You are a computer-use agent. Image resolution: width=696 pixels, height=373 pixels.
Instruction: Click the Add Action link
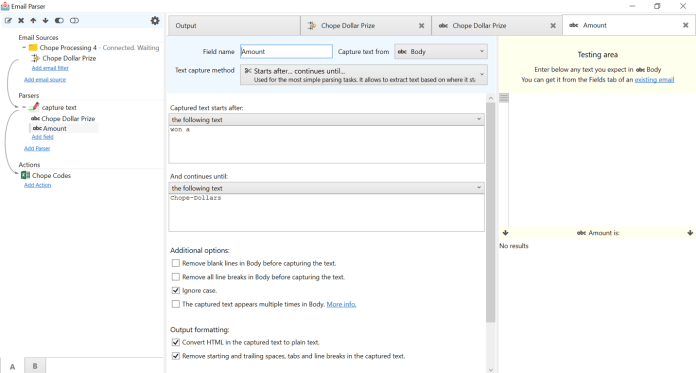[37, 185]
